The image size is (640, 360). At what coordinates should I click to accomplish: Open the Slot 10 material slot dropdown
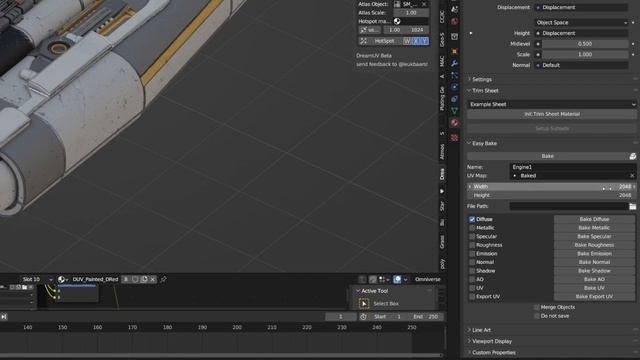(x=37, y=280)
